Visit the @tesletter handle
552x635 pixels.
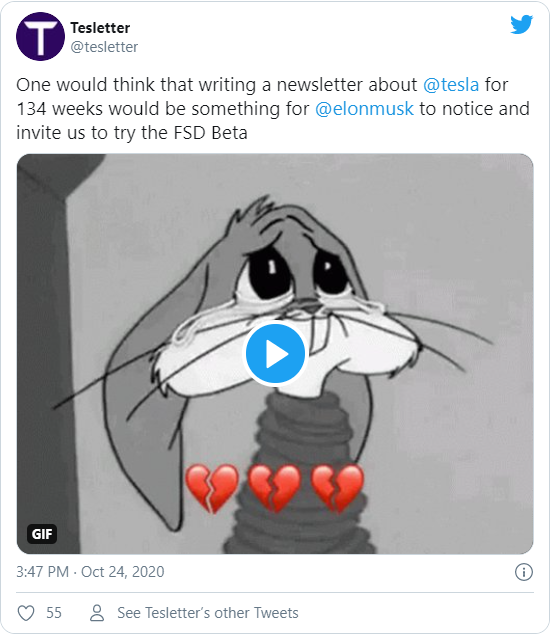coord(104,47)
